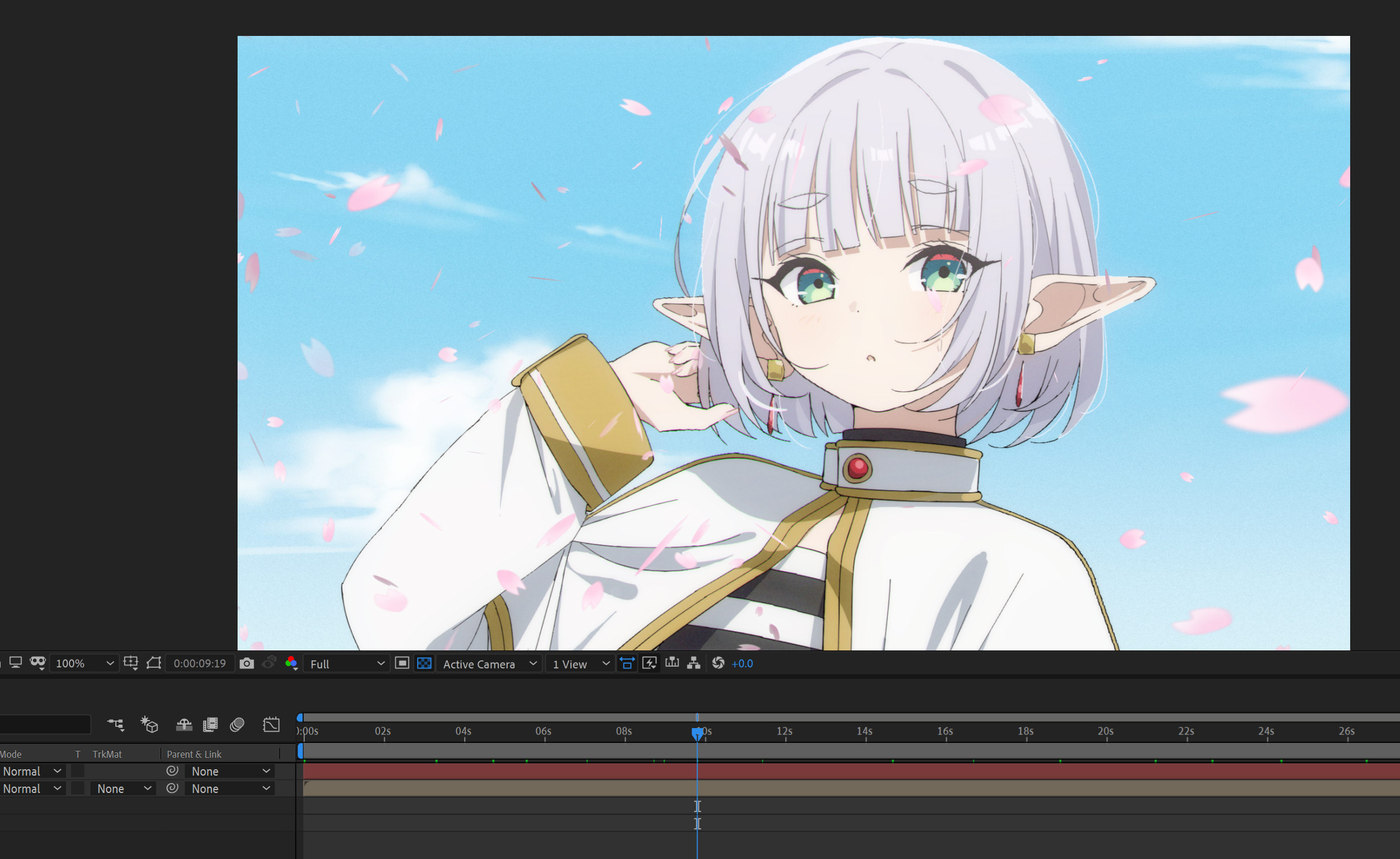Open the first layer's Parent None dropdown
This screenshot has width=1400, height=859.
coord(229,772)
